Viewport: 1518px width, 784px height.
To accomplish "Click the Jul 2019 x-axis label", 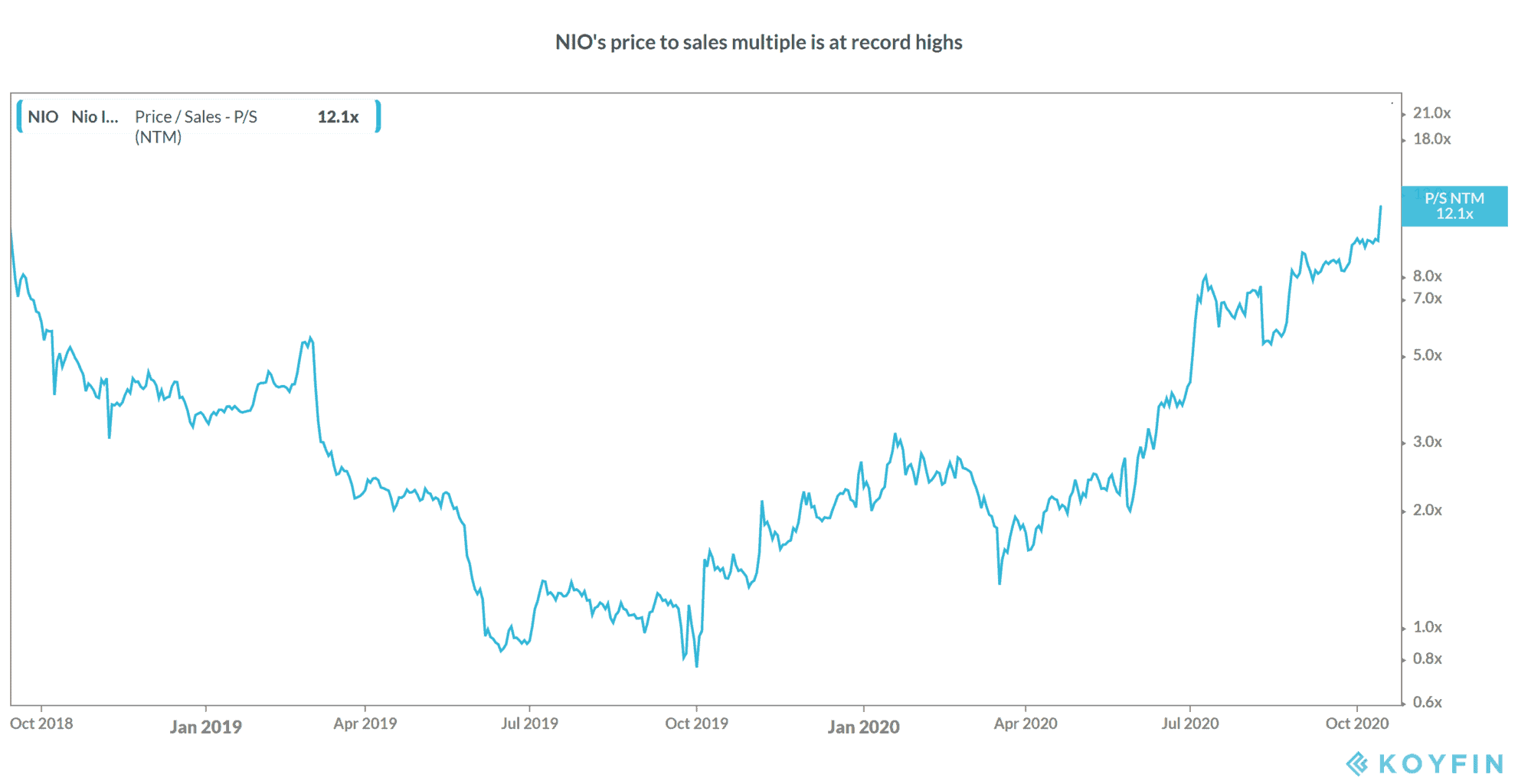I will coord(529,724).
